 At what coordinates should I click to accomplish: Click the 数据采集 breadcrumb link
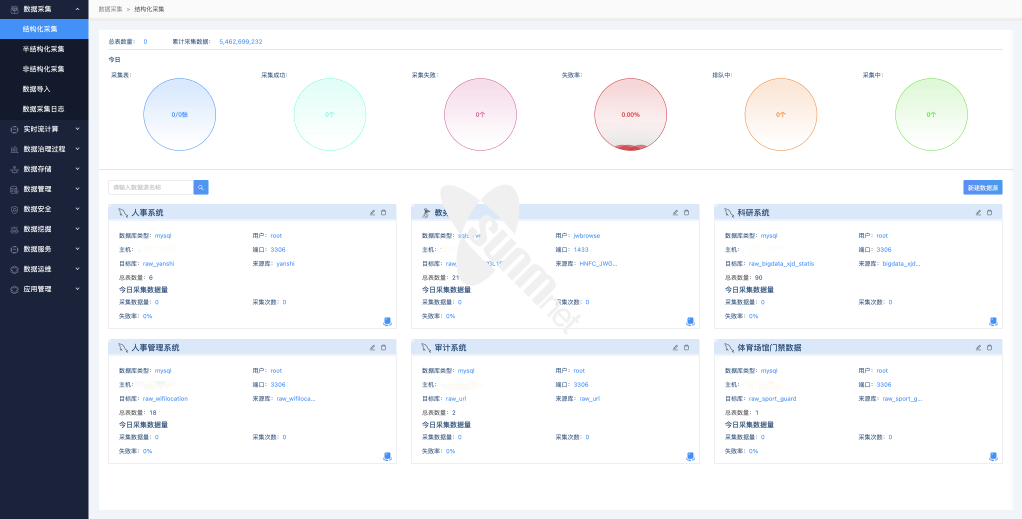coord(109,8)
